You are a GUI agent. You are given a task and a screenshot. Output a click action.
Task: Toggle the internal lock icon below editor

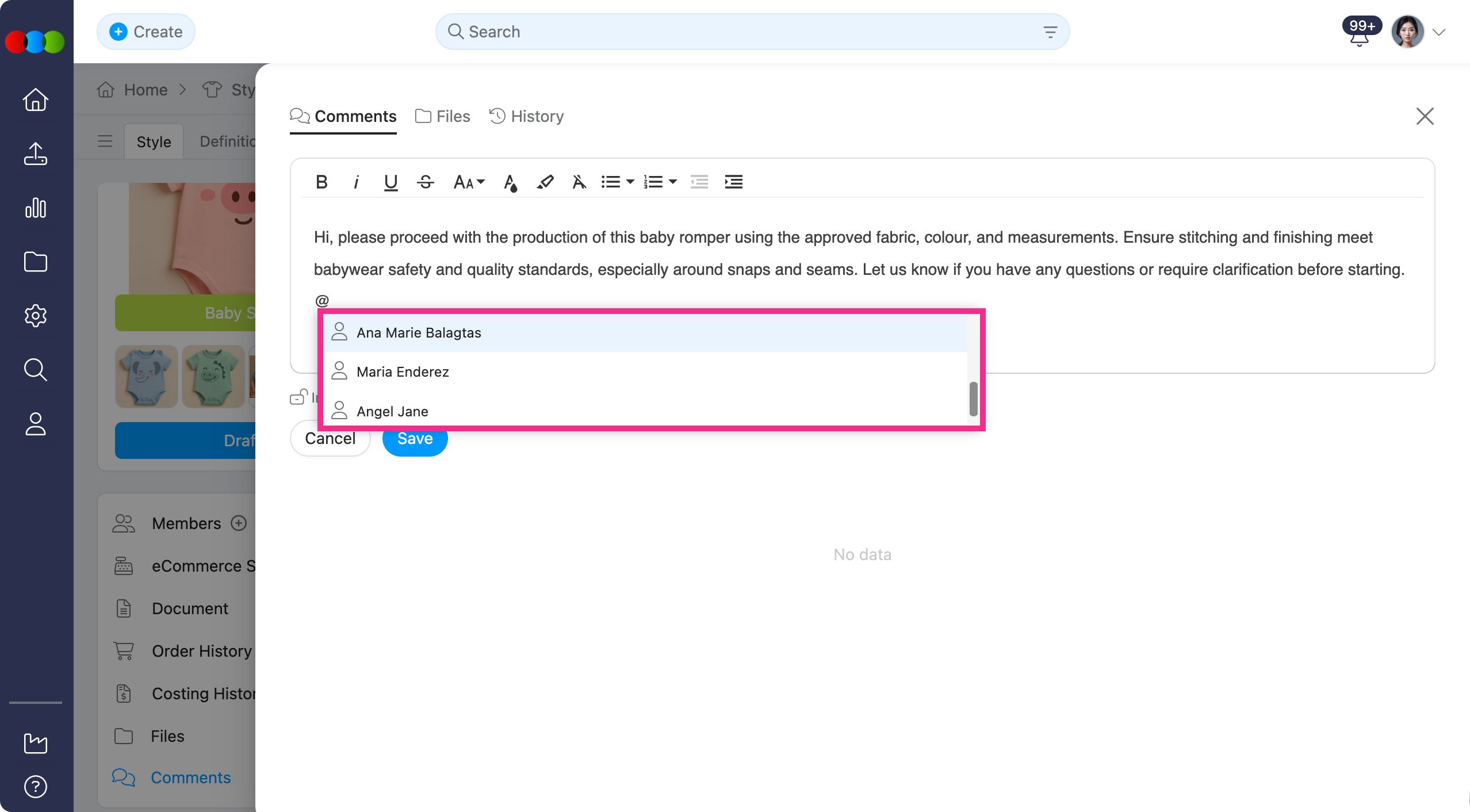click(x=298, y=397)
